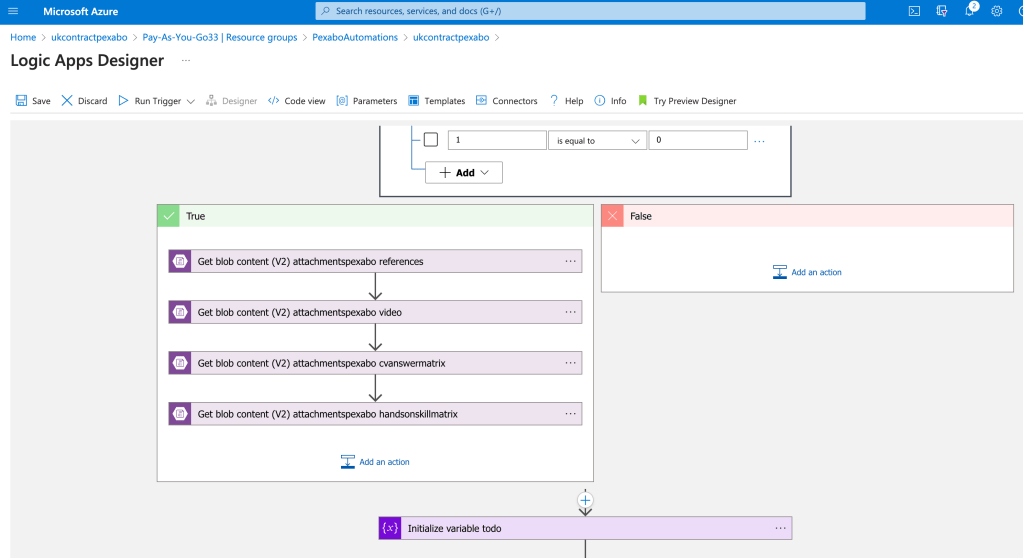The image size is (1023, 558).
Task: Open the condition row ellipsis menu
Action: pyautogui.click(x=759, y=141)
